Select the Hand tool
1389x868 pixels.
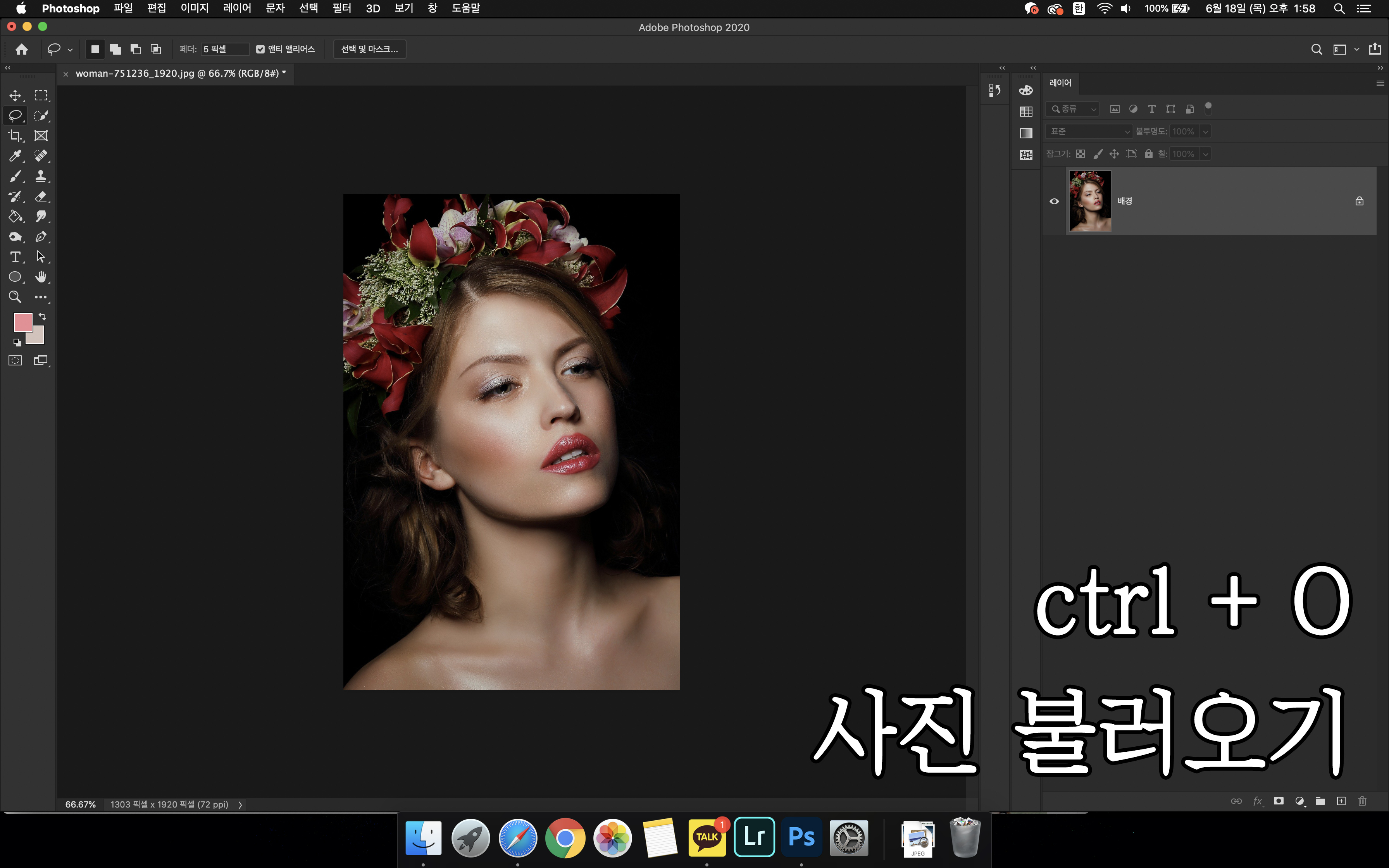pyautogui.click(x=41, y=277)
